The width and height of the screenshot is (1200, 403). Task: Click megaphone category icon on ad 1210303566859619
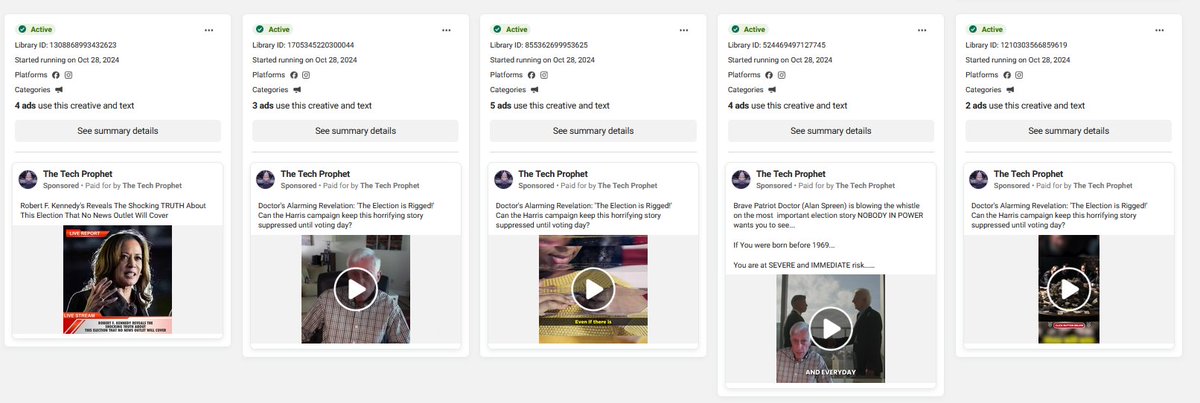[x=1011, y=90]
